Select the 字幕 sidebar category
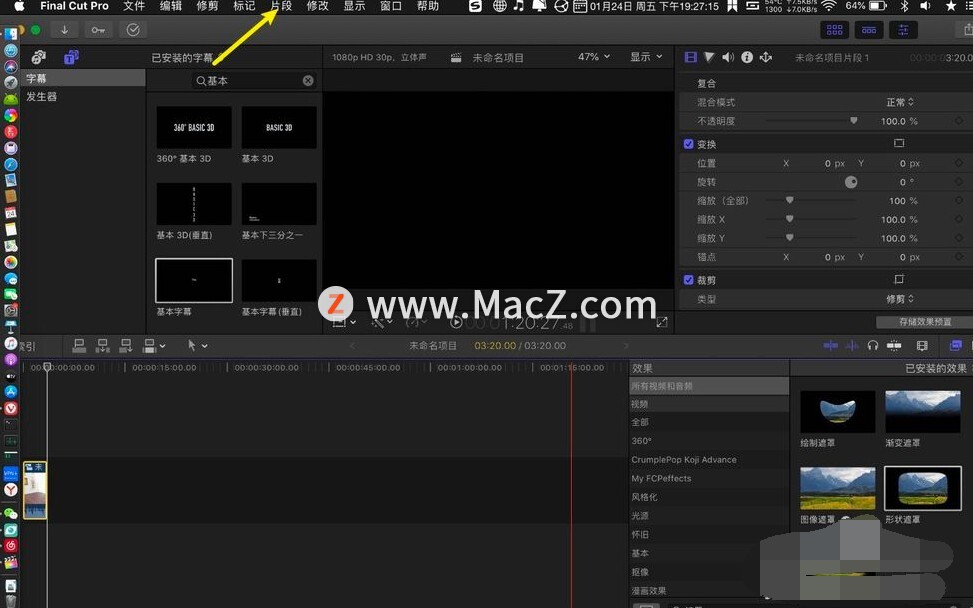Viewport: 973px width, 608px height. pos(83,78)
